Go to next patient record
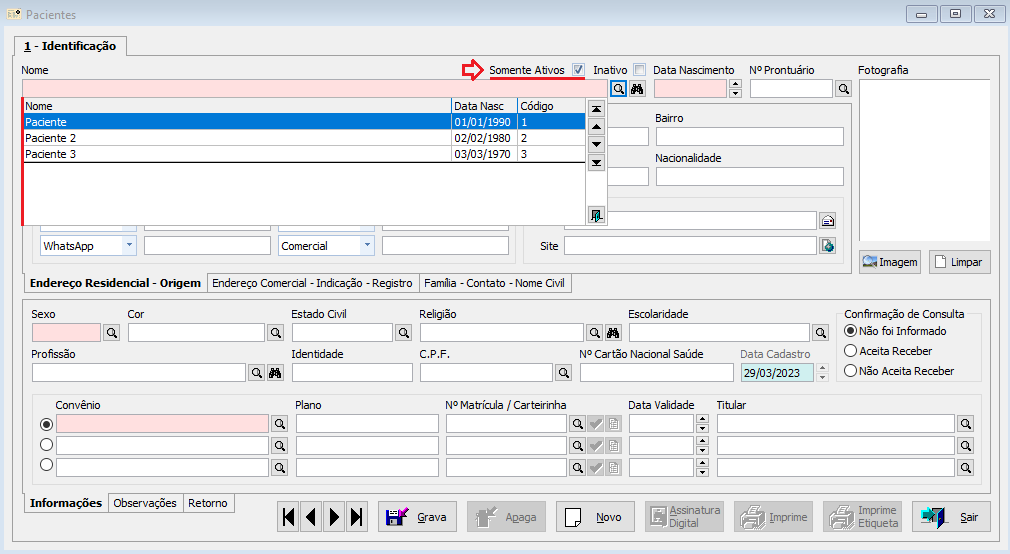Image resolution: width=1010 pixels, height=554 pixels. 334,517
